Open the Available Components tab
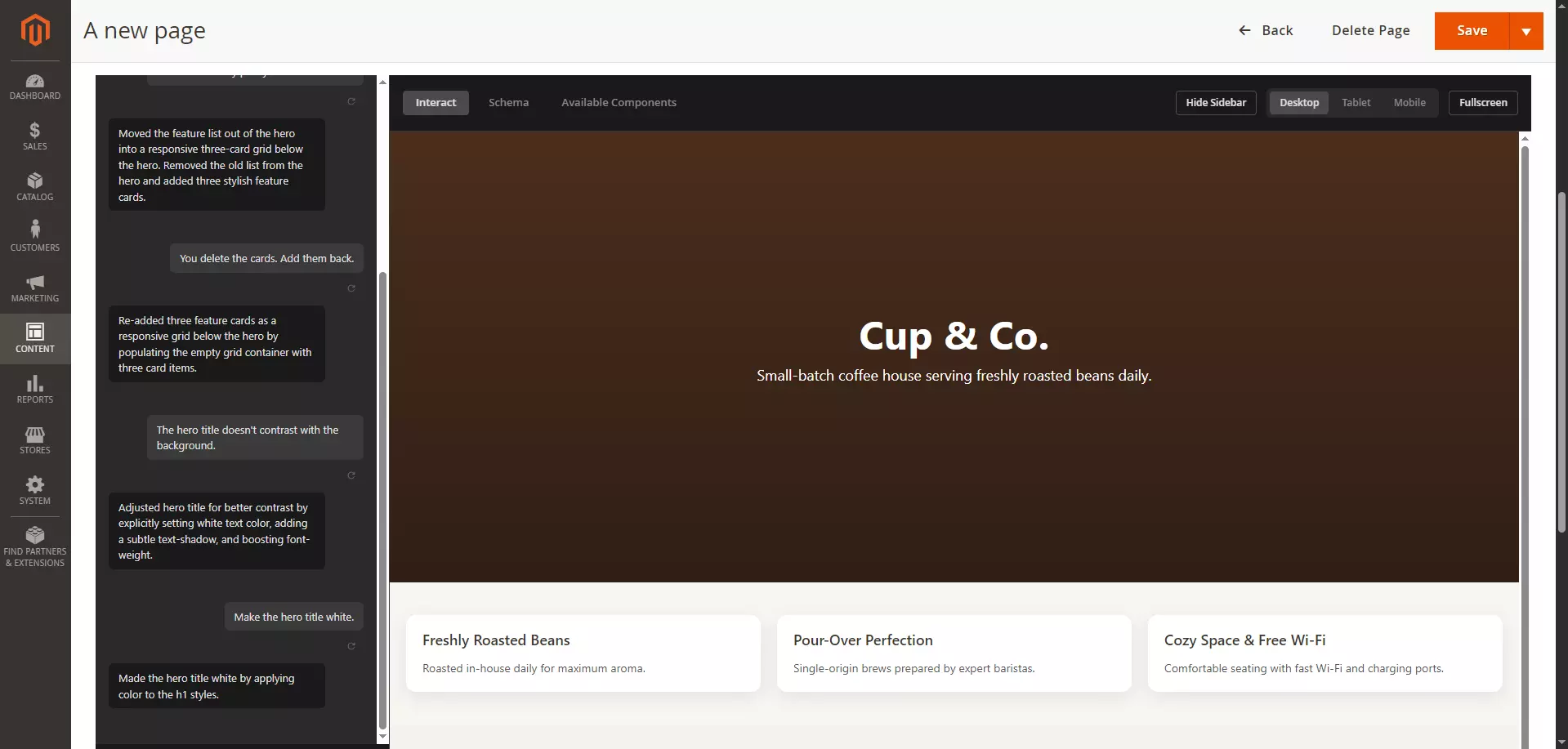Viewport: 1568px width, 749px height. pyautogui.click(x=619, y=102)
